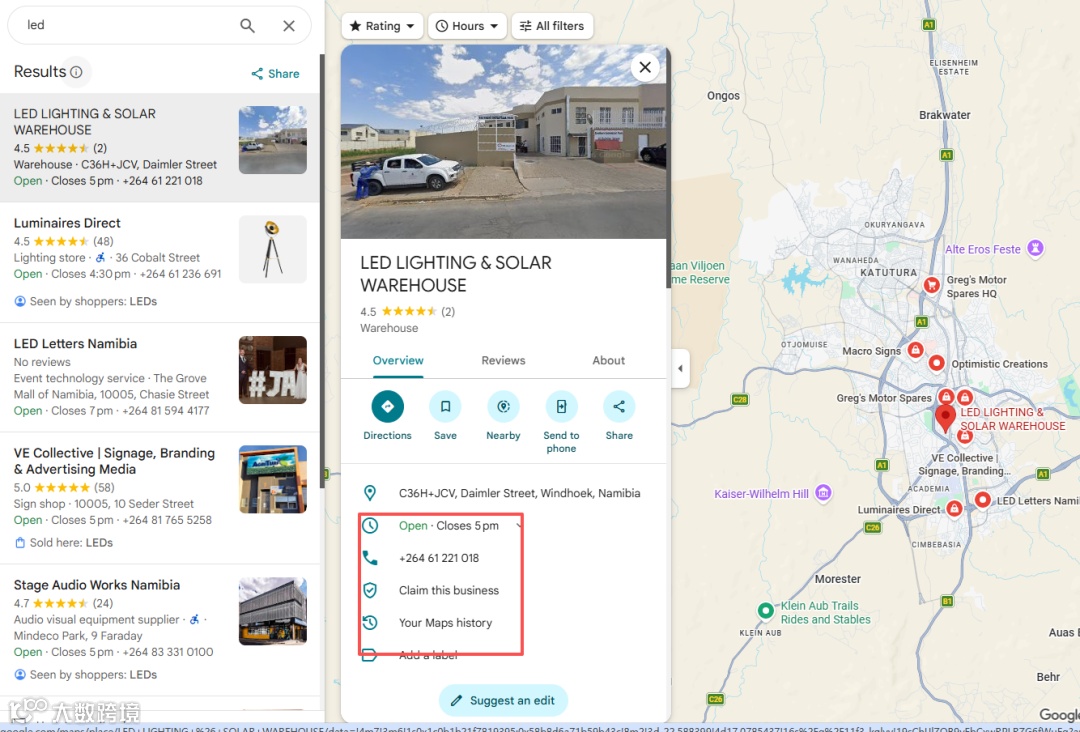
Task: Click the place card scrollbar
Action: coord(668,169)
